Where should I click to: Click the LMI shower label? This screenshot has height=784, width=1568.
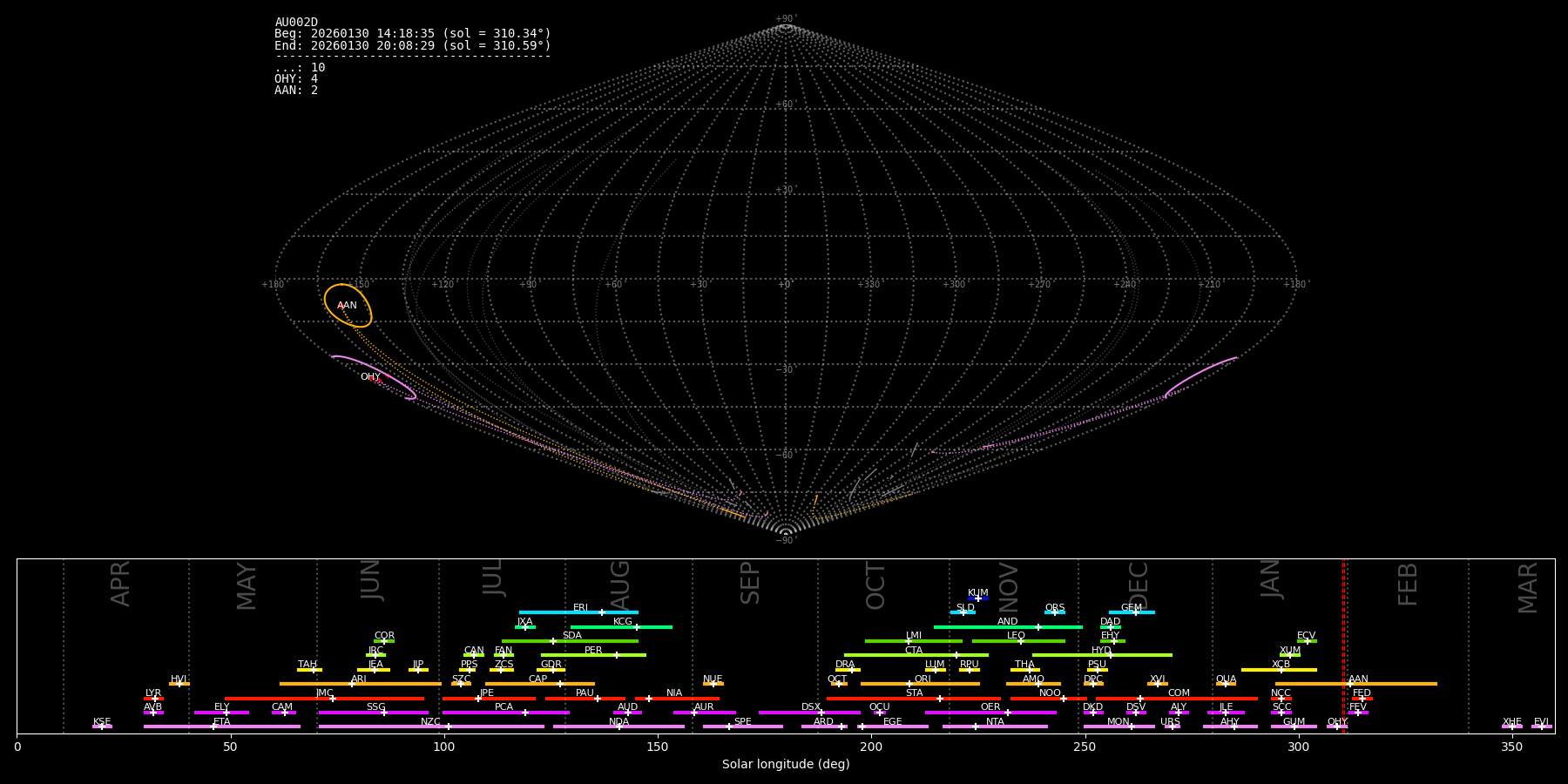tap(914, 636)
